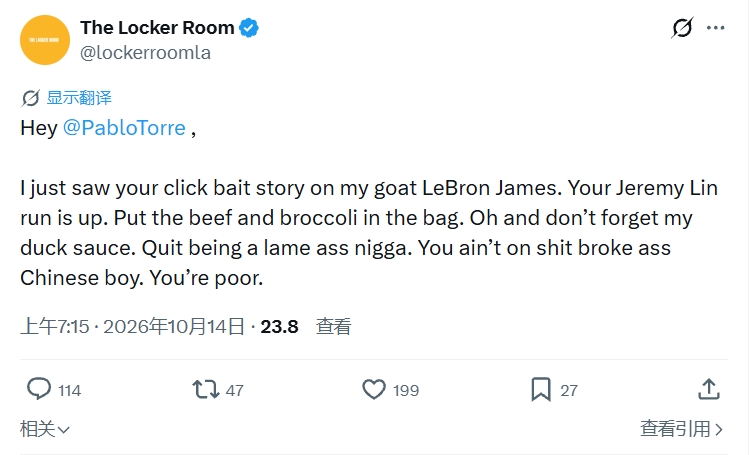Image resolution: width=749 pixels, height=455 pixels.
Task: Click the @lockerroomla handle
Action: pos(145,53)
